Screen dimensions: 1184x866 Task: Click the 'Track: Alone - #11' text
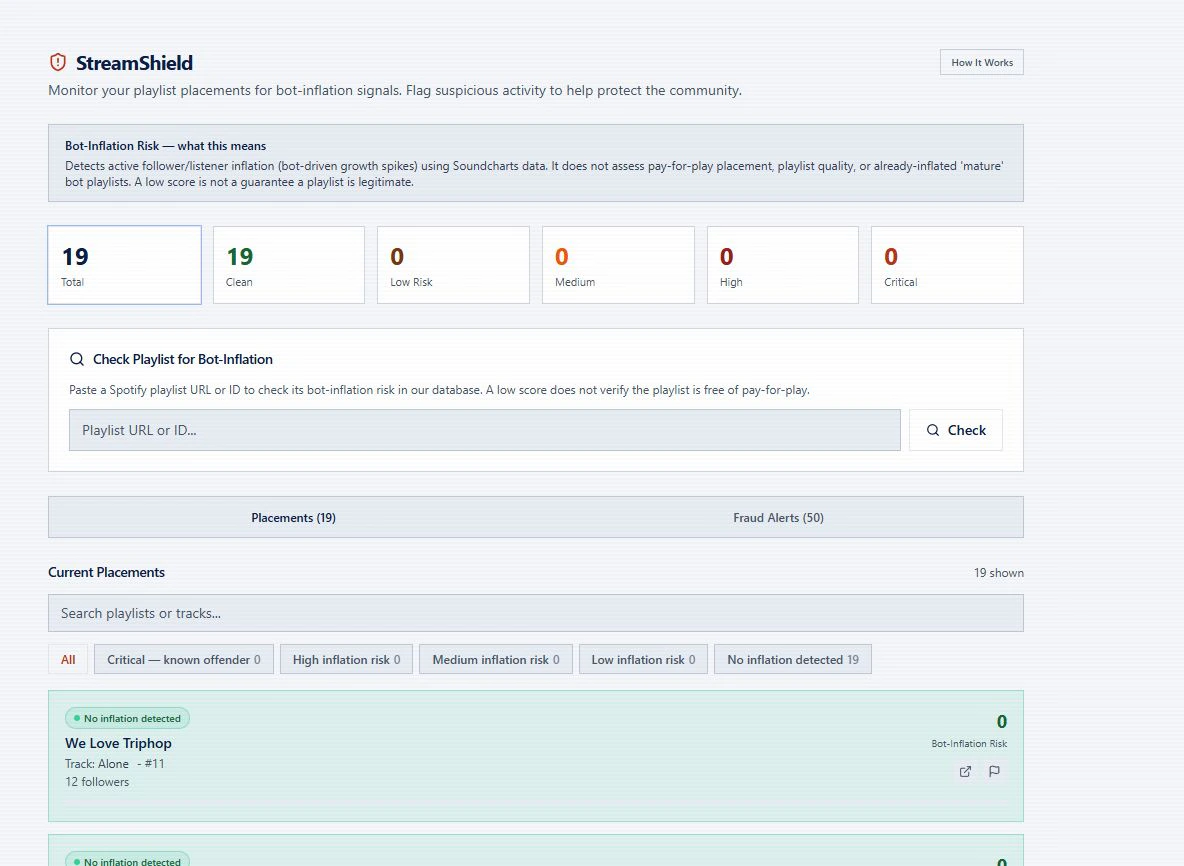[115, 764]
